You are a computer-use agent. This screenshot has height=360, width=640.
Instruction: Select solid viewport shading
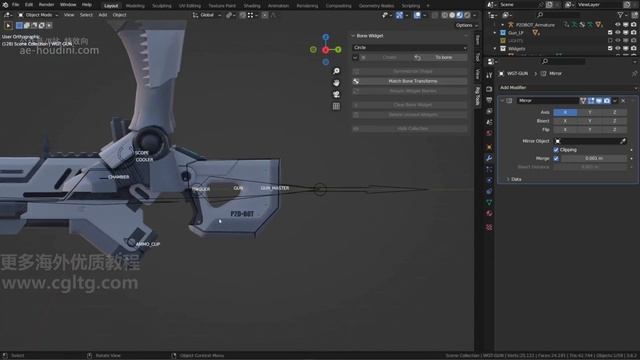tap(452, 15)
